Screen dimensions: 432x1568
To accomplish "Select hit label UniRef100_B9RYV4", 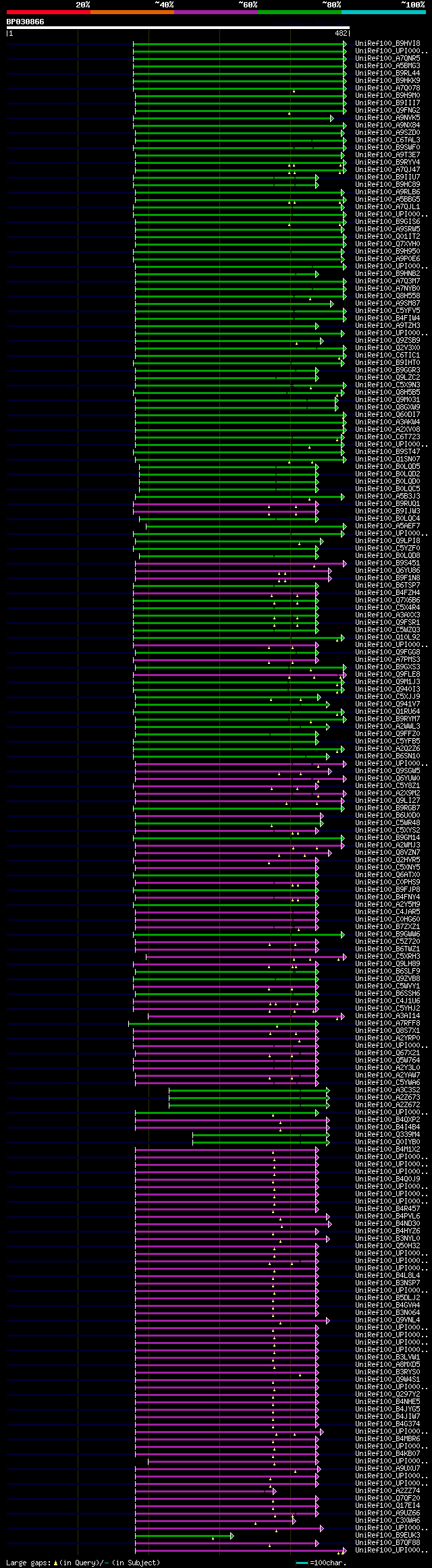I will click(x=388, y=162).
